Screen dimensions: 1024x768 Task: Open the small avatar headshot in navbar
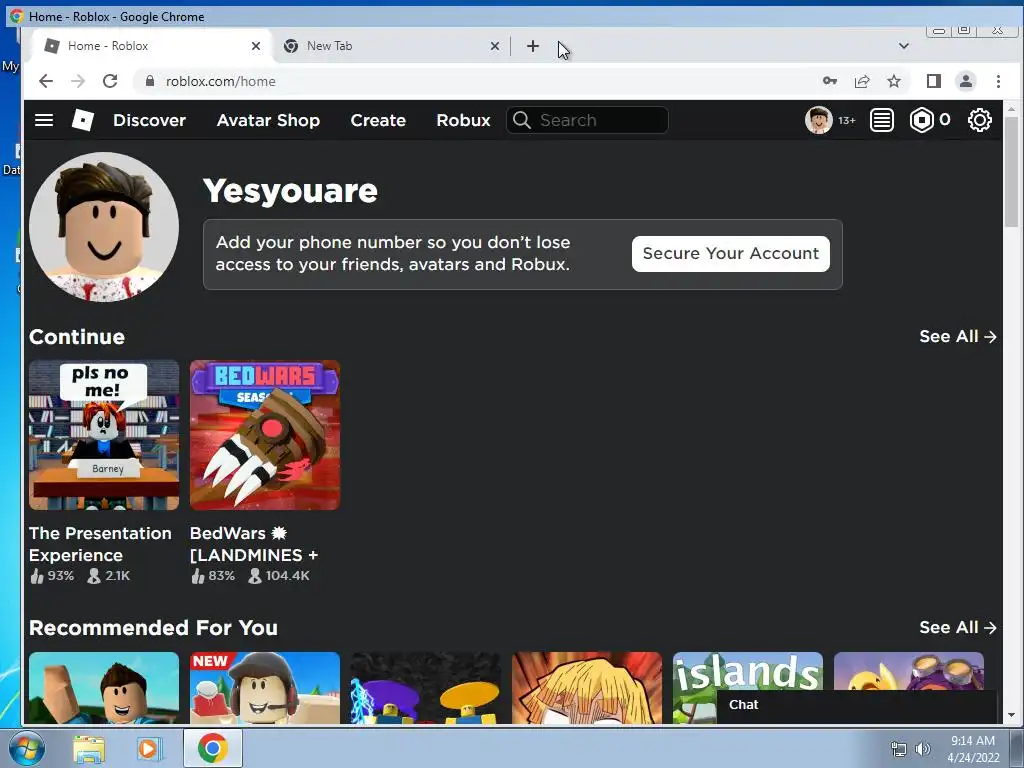pyautogui.click(x=818, y=120)
